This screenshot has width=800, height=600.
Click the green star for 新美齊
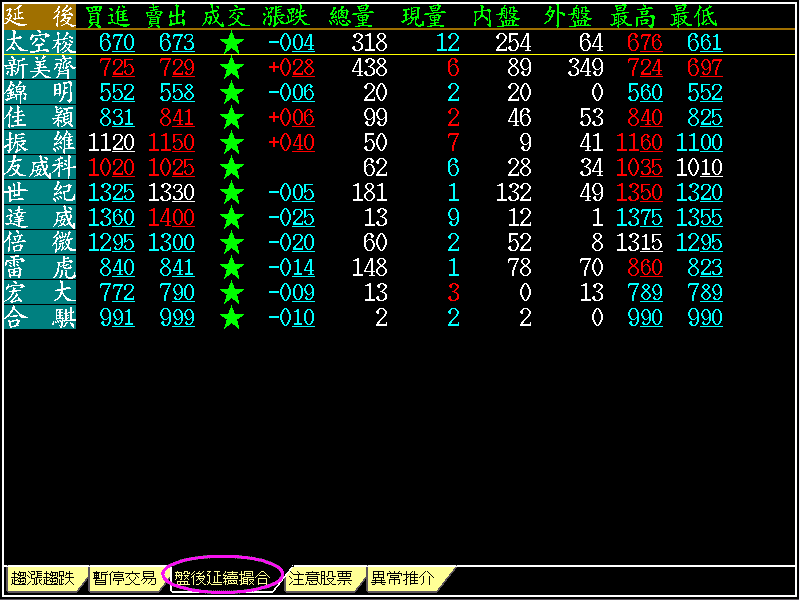232,68
